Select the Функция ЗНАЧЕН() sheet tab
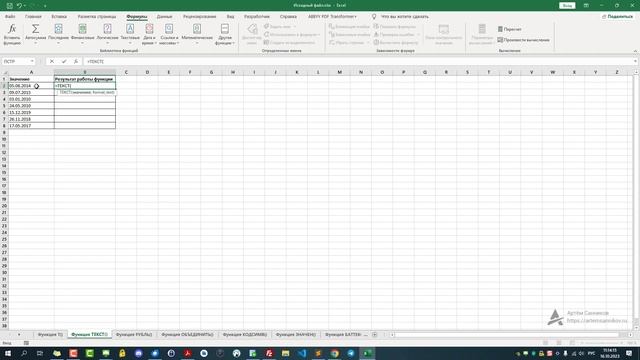640x360 pixels. point(296,335)
